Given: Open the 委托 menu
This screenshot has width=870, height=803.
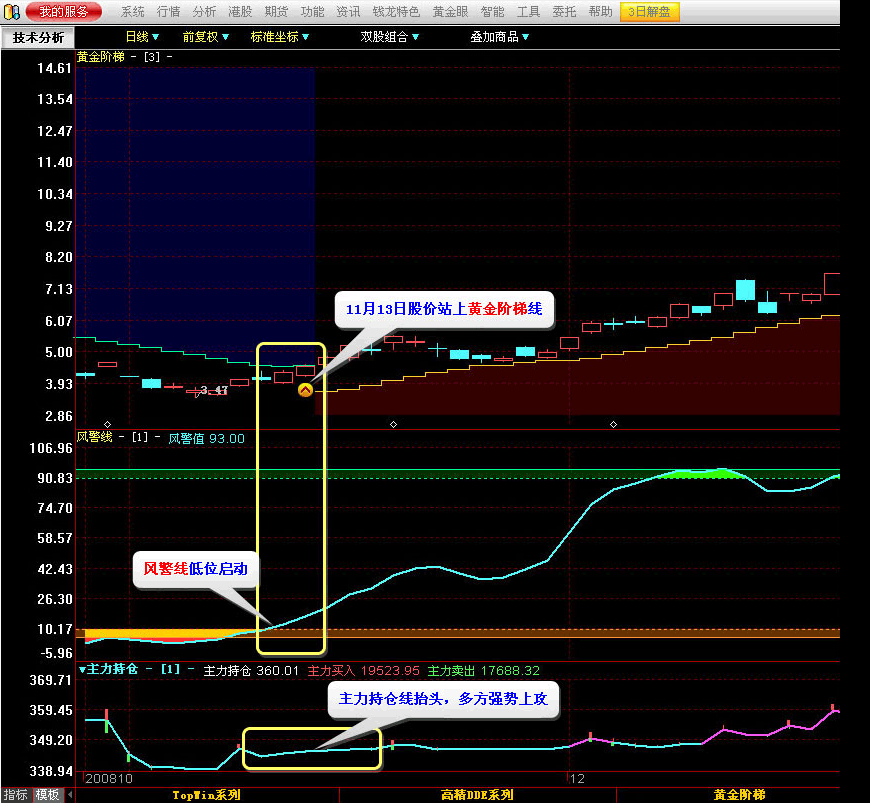Looking at the screenshot, I should click(x=564, y=12).
